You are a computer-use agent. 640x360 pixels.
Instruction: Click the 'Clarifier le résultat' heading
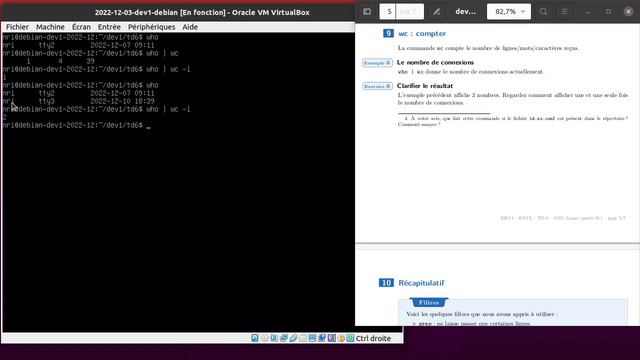424,86
